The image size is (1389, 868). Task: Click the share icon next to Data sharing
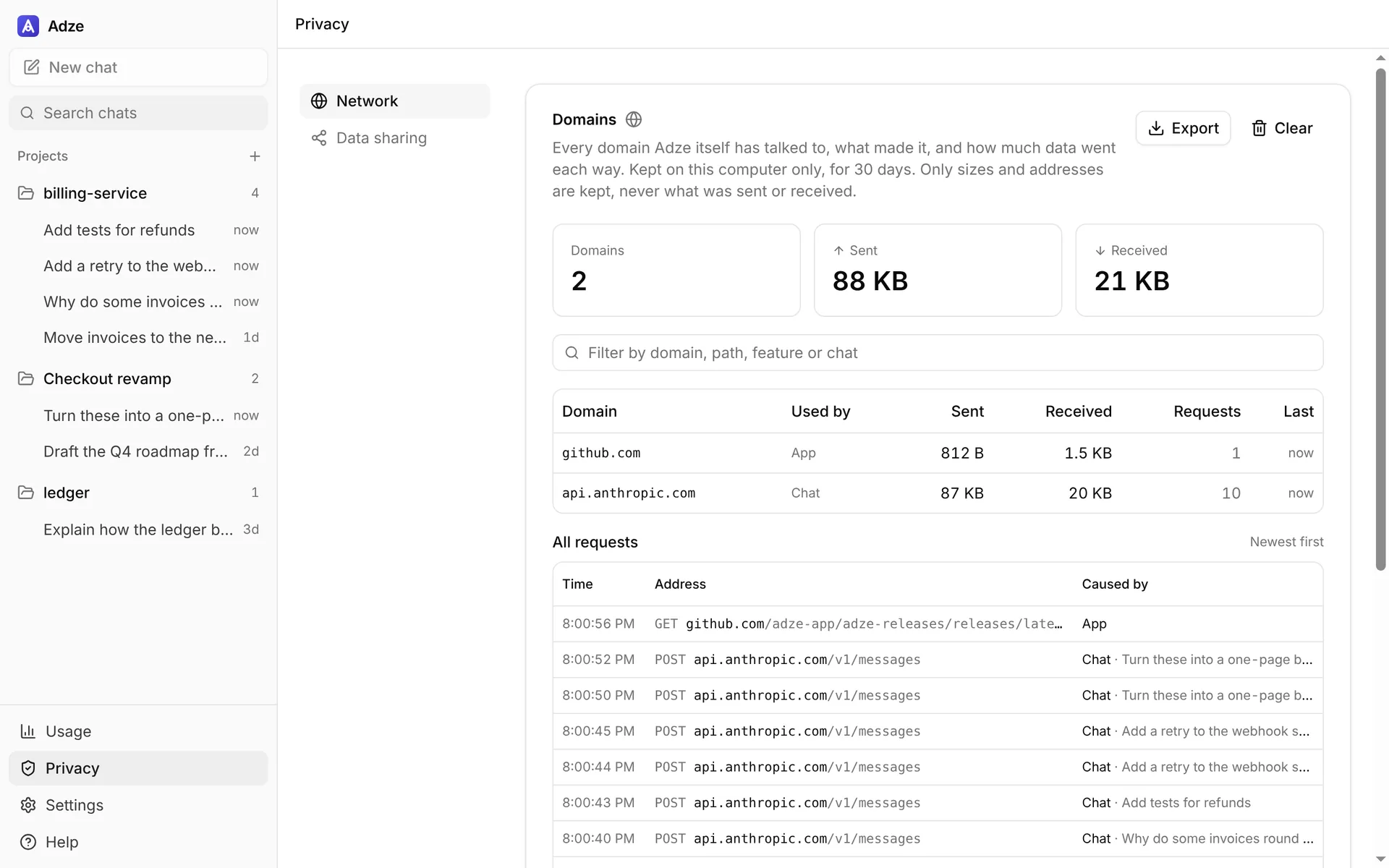(319, 138)
